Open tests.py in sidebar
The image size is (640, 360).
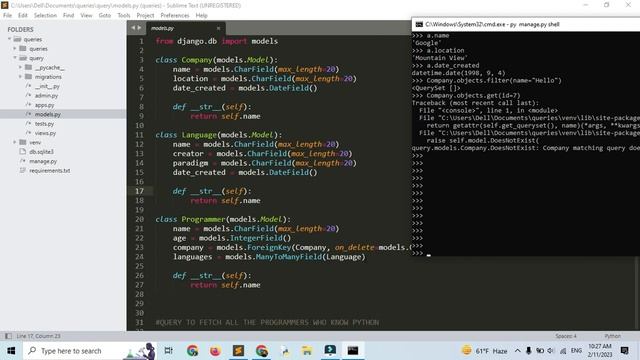click(44, 124)
